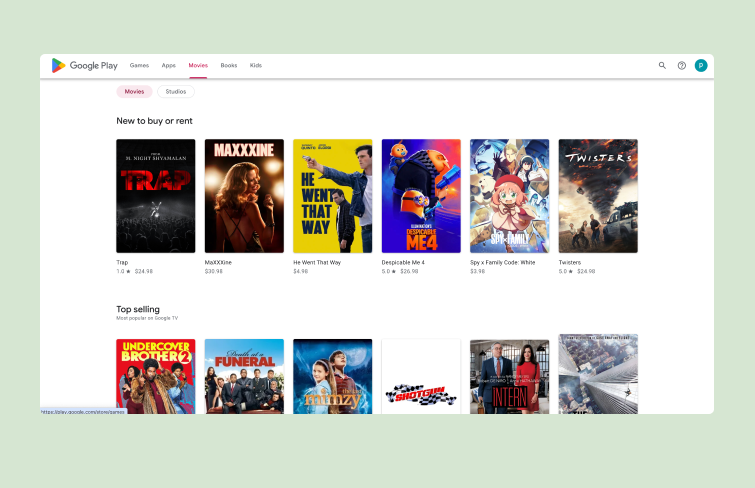
Task: Click the Trap title text
Action: tap(122, 263)
